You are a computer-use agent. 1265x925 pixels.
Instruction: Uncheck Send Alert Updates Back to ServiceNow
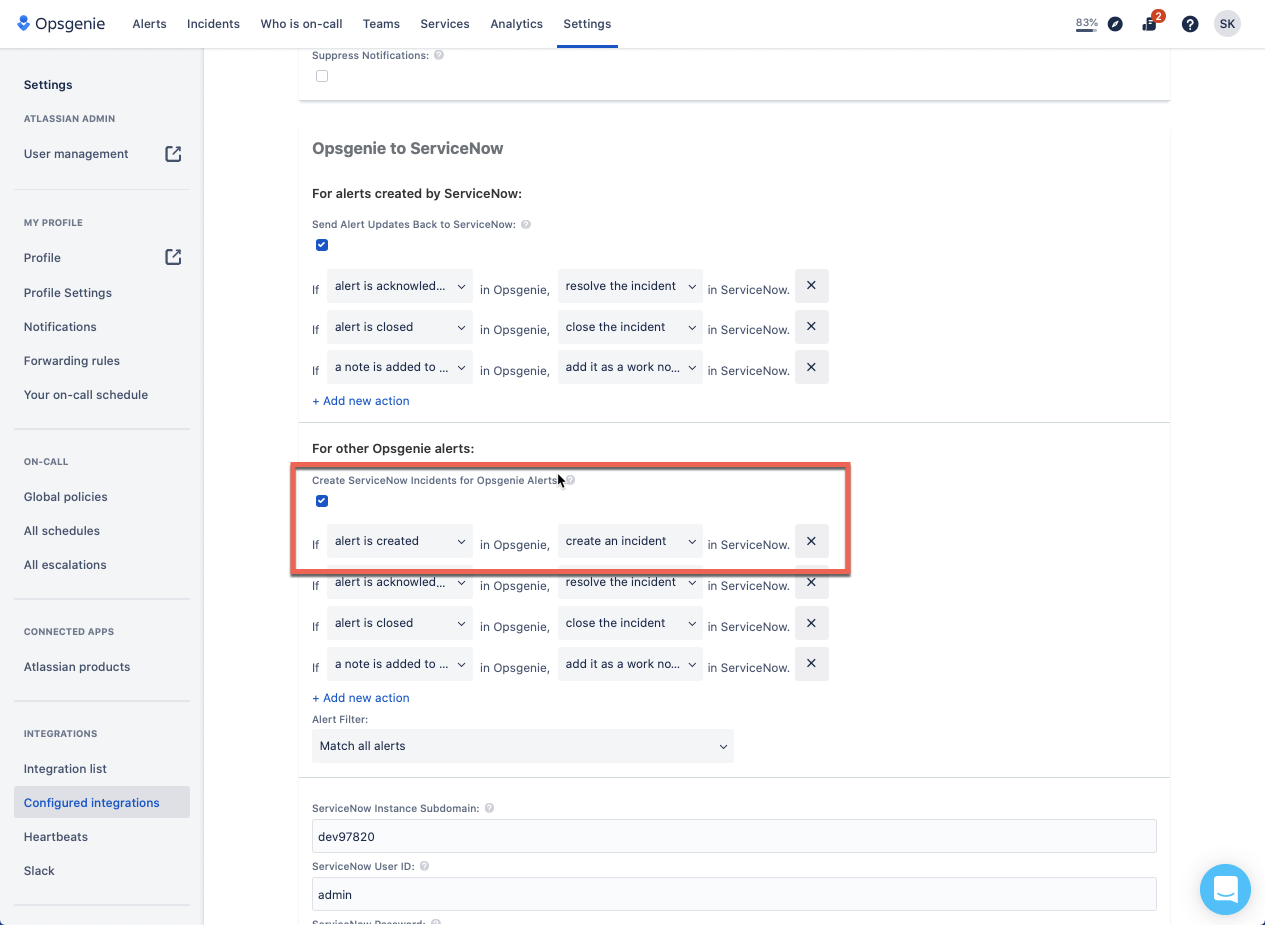point(322,245)
